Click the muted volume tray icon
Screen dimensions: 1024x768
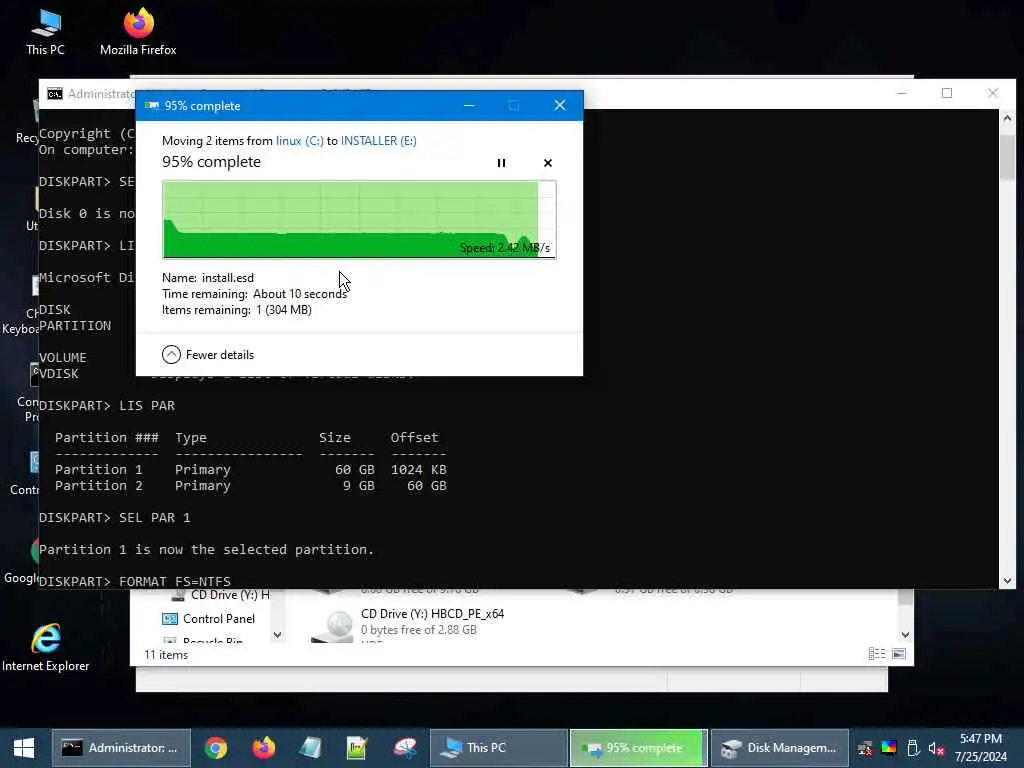(936, 748)
